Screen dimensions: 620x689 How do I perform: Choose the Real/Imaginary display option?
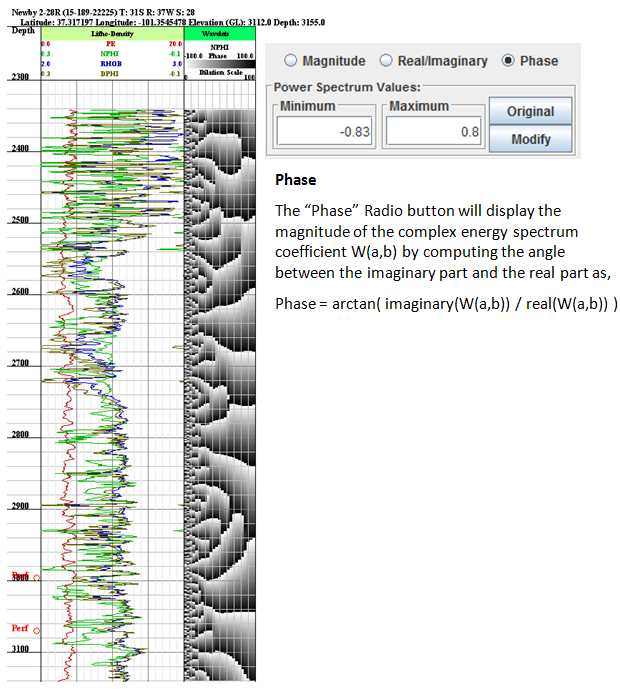(x=385, y=61)
